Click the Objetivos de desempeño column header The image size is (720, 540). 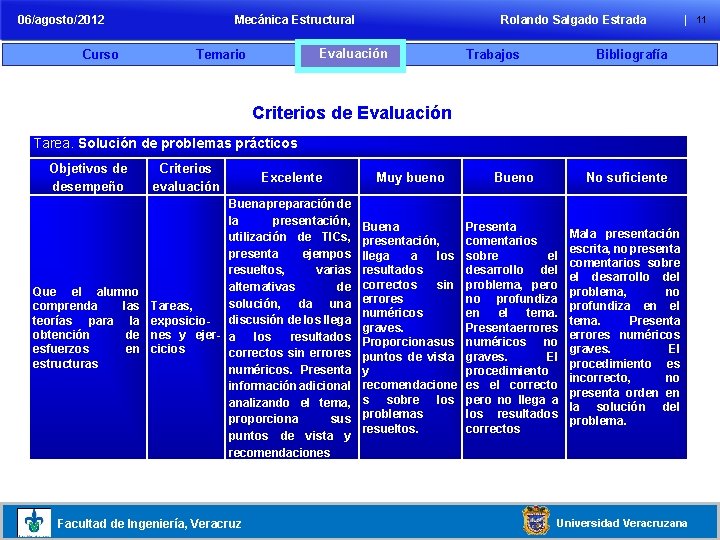88,177
